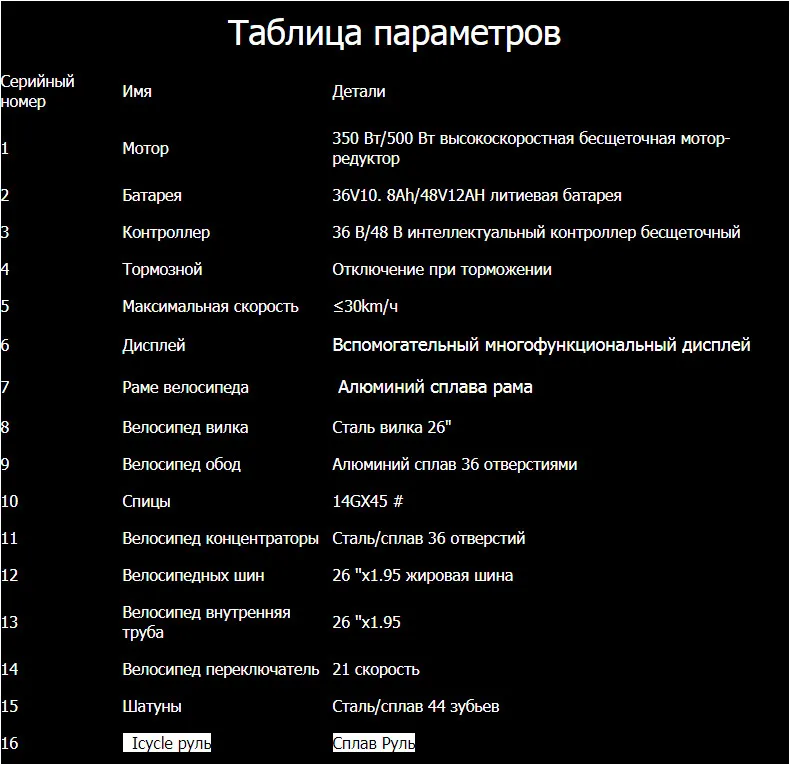Click the highlighted 'Icycle руль' cell
This screenshot has height=764, width=790.
[x=167, y=743]
